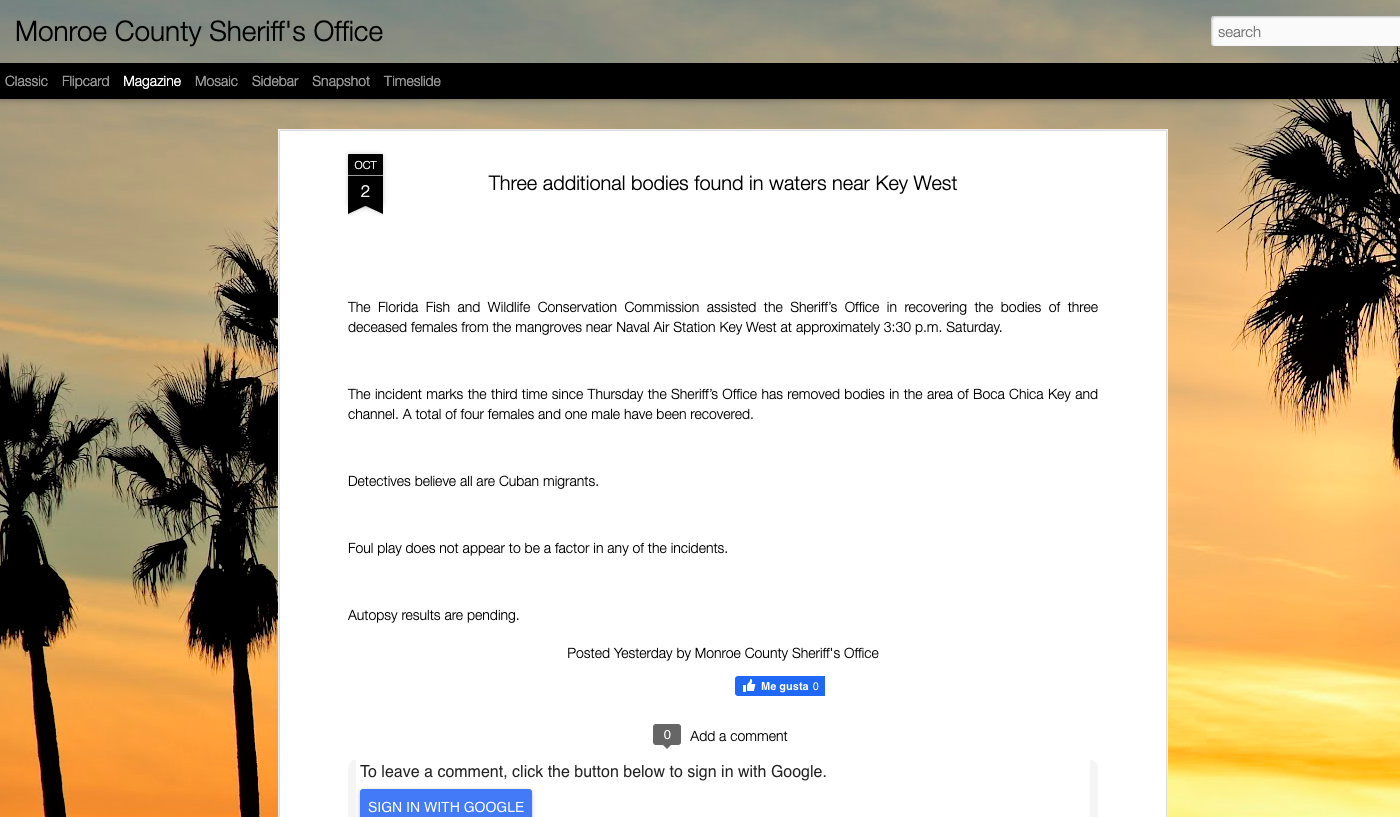The width and height of the screenshot is (1400, 817).
Task: Open Monroe County Sheriff's Office blog title
Action: click(199, 31)
